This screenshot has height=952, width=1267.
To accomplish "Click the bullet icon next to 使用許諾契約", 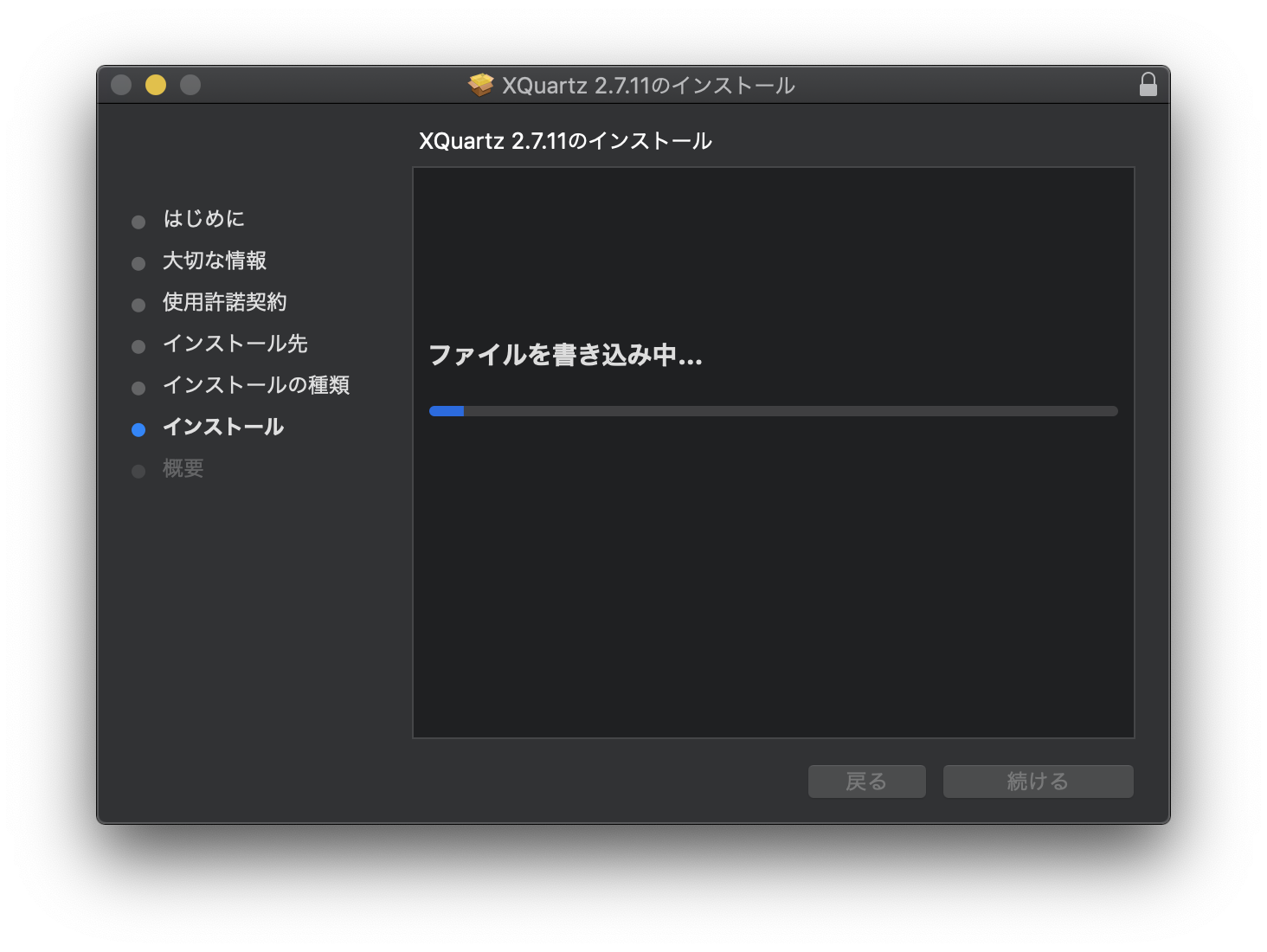I will (138, 305).
